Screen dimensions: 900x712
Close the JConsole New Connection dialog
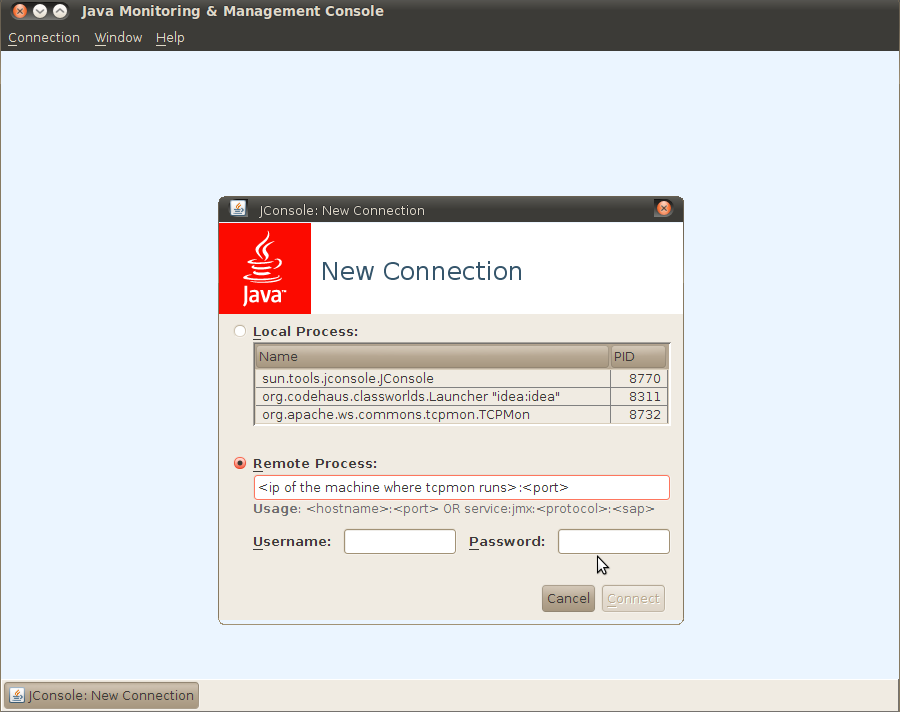pyautogui.click(x=664, y=208)
